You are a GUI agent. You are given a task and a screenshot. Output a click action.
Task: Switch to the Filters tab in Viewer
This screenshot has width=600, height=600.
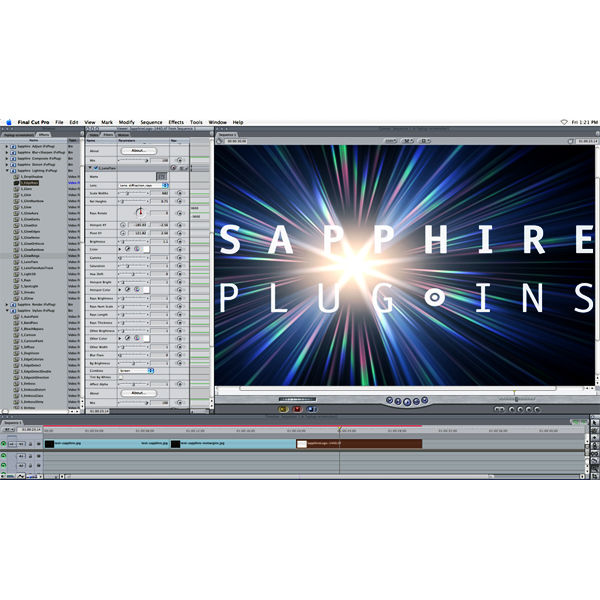pyautogui.click(x=108, y=135)
